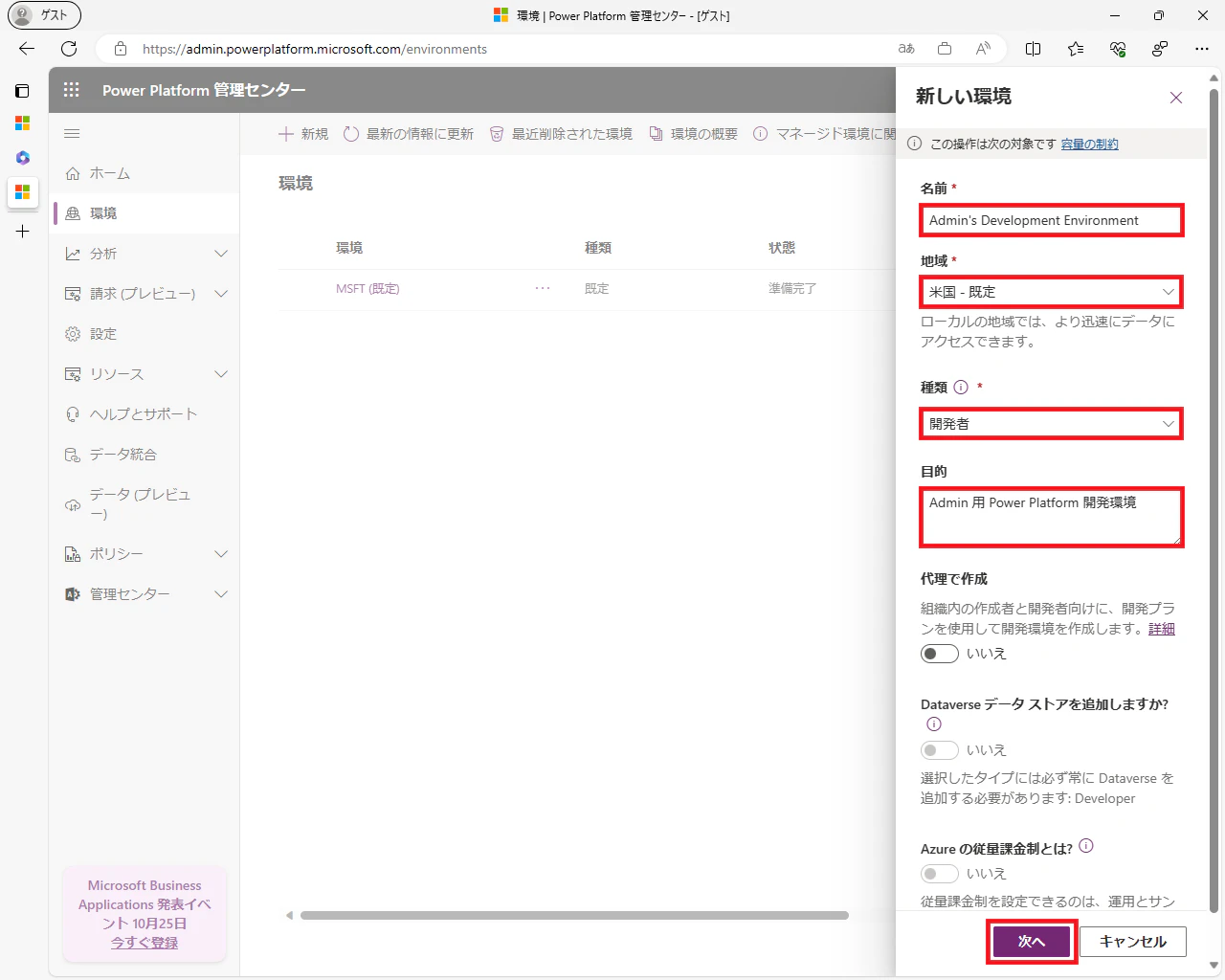The width and height of the screenshot is (1225, 980).
Task: Open the split screen browser icon
Action: [x=1034, y=49]
